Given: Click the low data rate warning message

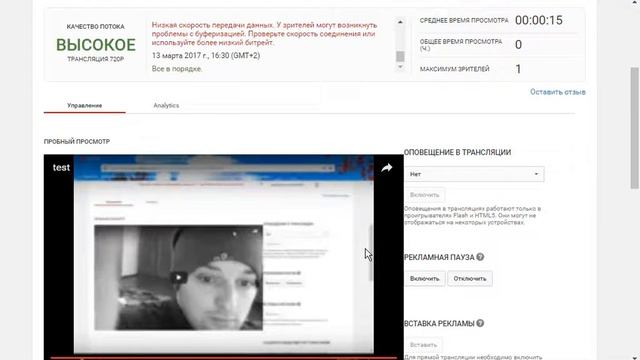Looking at the screenshot, I should [x=264, y=33].
